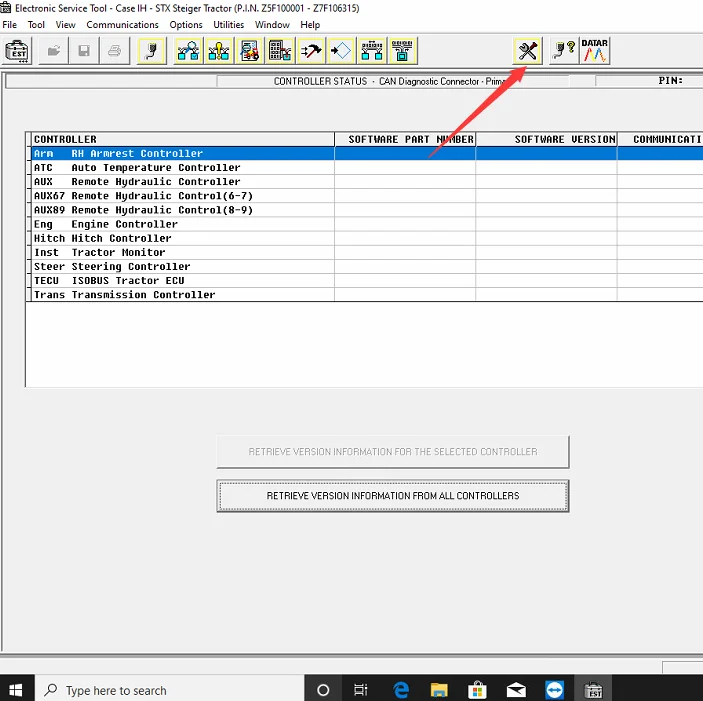The image size is (703, 701).
Task: Select the AUX Remote Hydraulic Controller row
Action: point(367,182)
